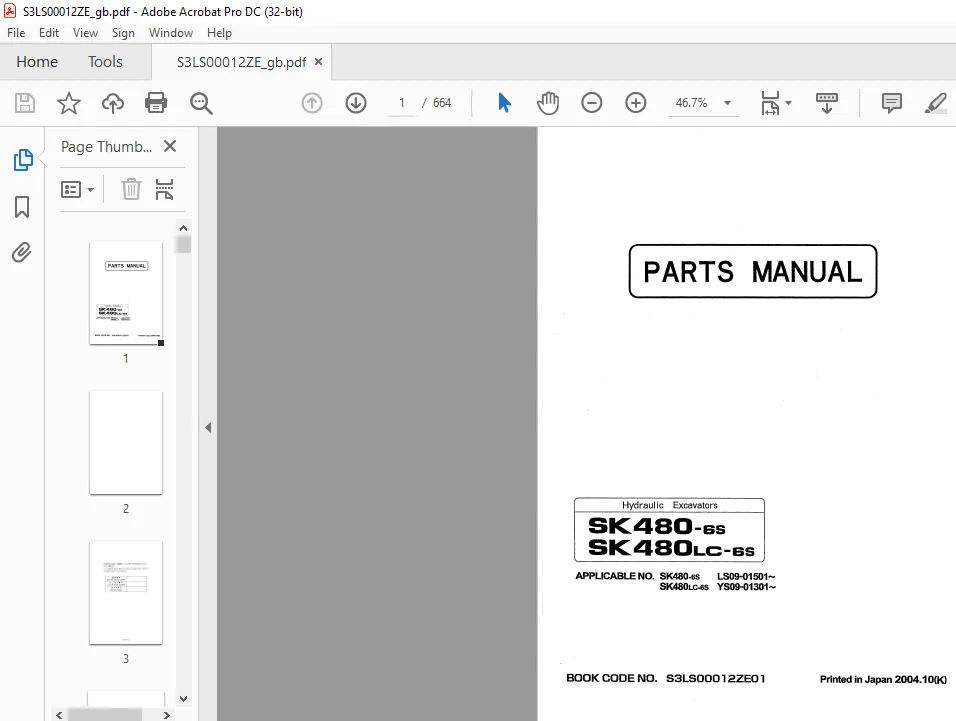Open the Sign menu
This screenshot has height=721, width=956.
click(123, 33)
